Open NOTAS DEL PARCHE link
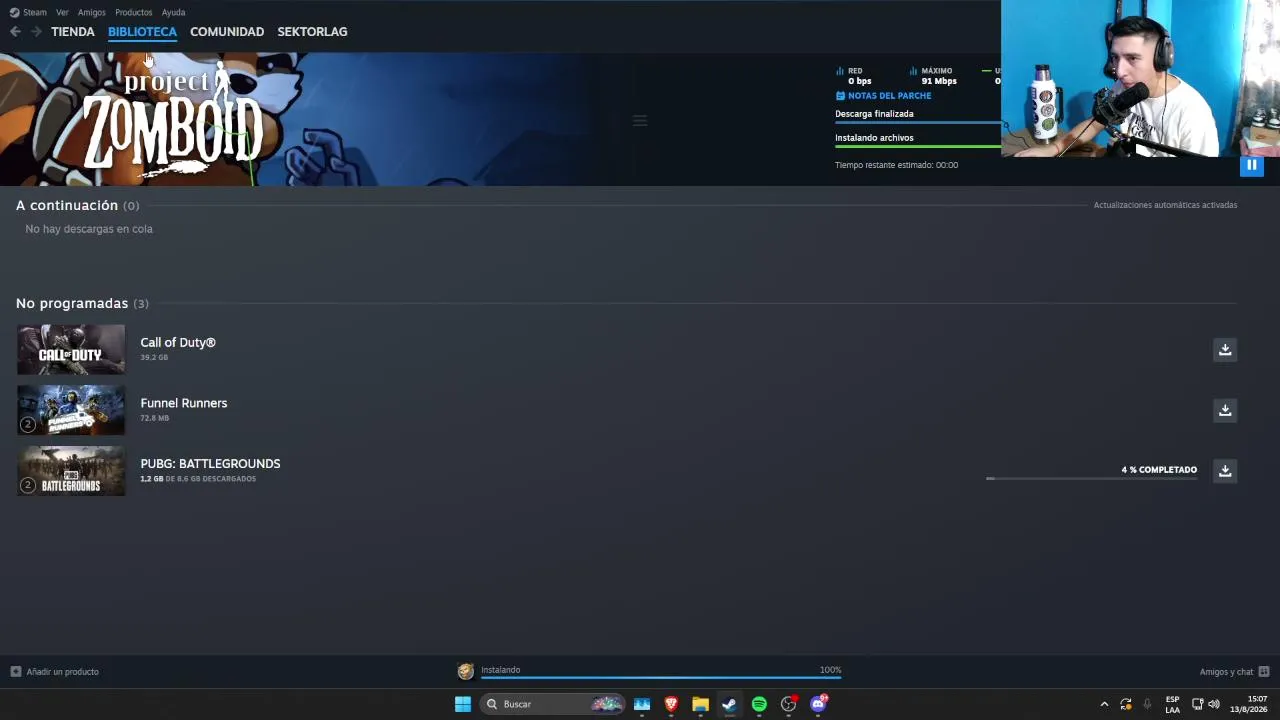Screen dimensions: 1280x720 click(883, 96)
